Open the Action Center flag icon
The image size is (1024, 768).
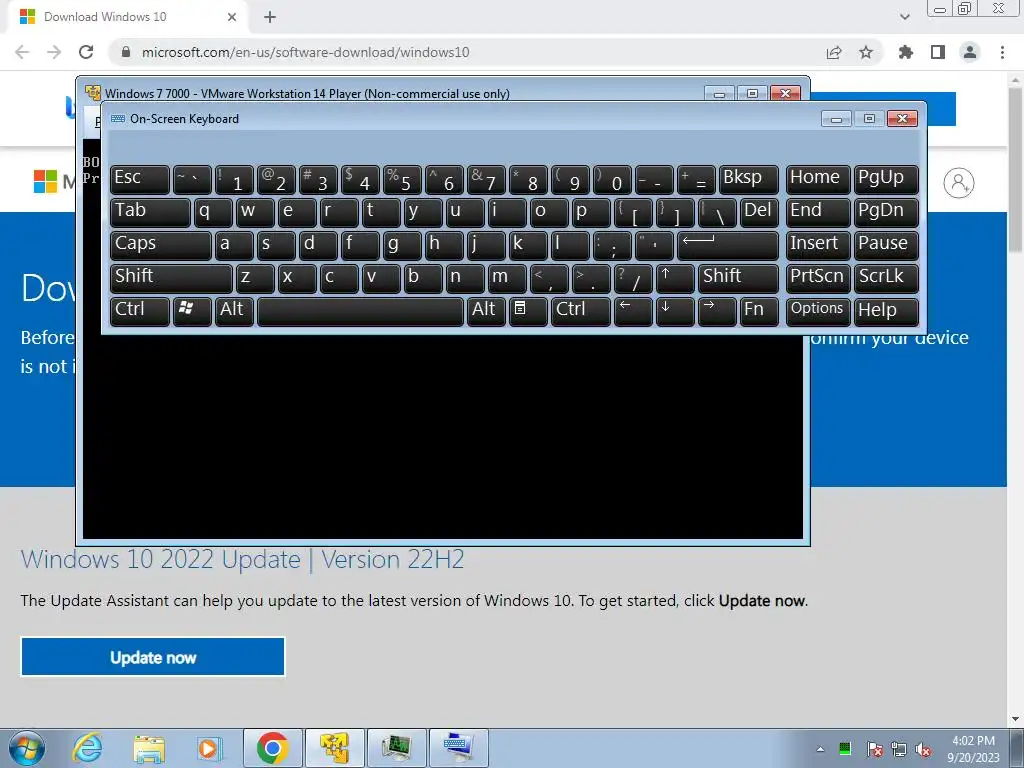tap(874, 749)
